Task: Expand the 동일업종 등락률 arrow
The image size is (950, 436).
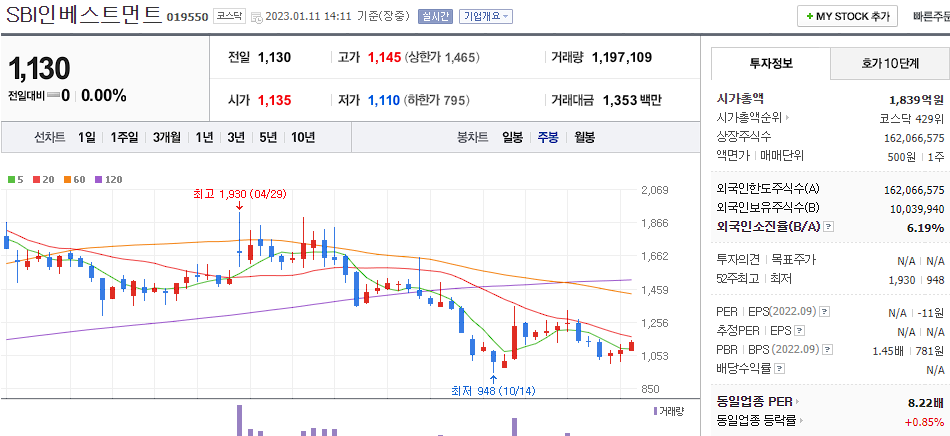Action: click(801, 421)
